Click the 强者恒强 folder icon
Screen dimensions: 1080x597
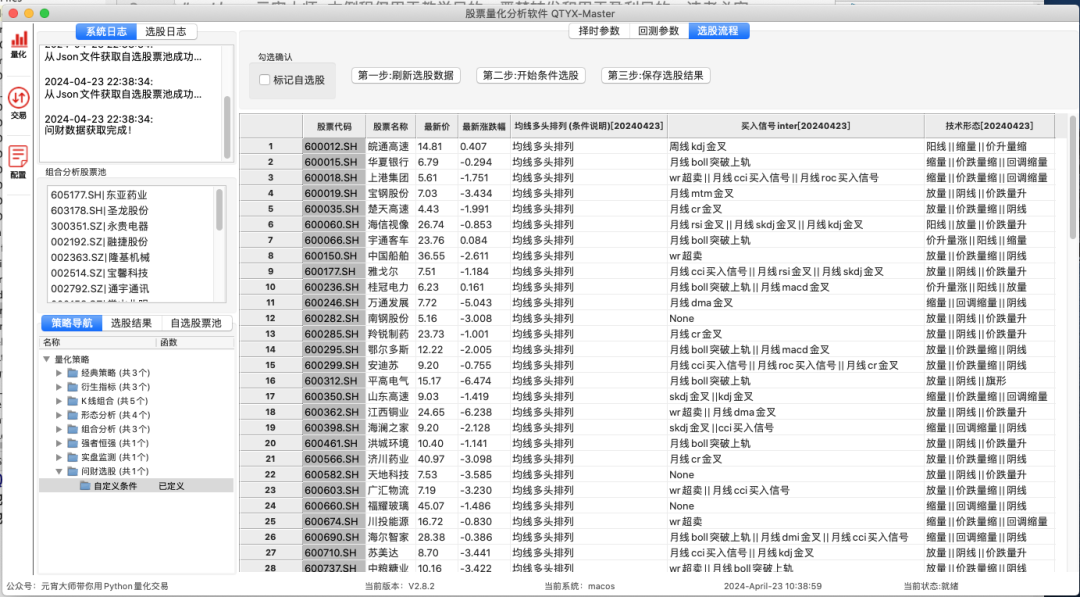[x=72, y=443]
